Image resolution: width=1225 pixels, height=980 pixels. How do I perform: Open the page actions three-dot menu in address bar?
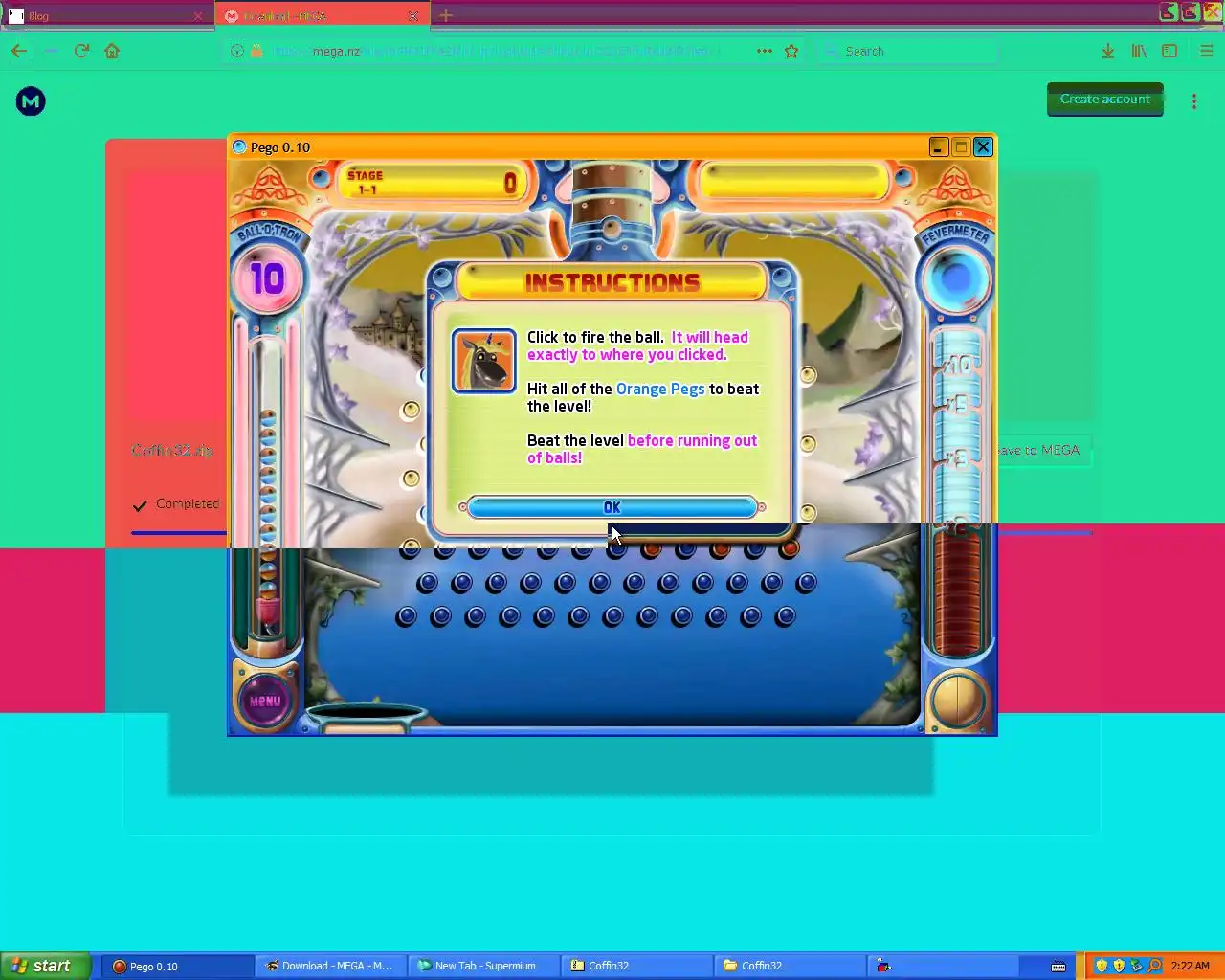764,51
